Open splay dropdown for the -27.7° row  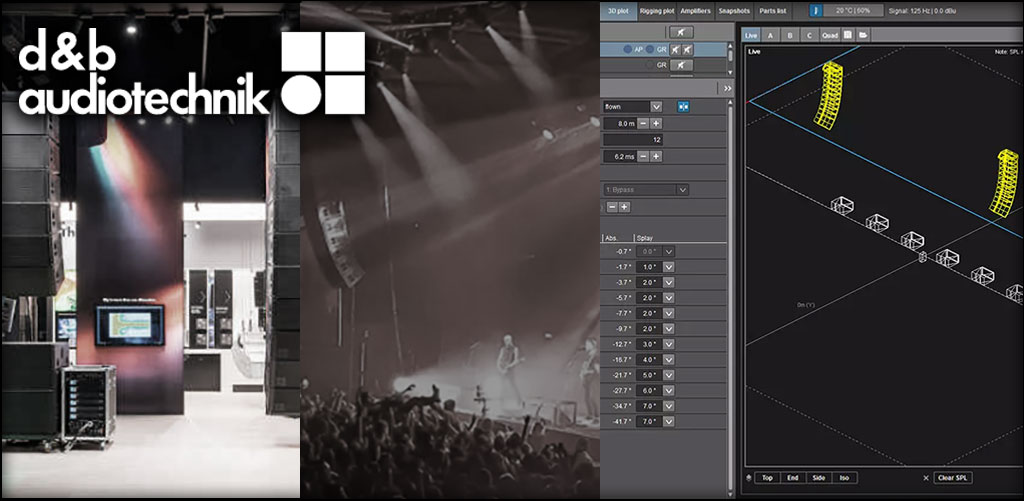pos(669,391)
